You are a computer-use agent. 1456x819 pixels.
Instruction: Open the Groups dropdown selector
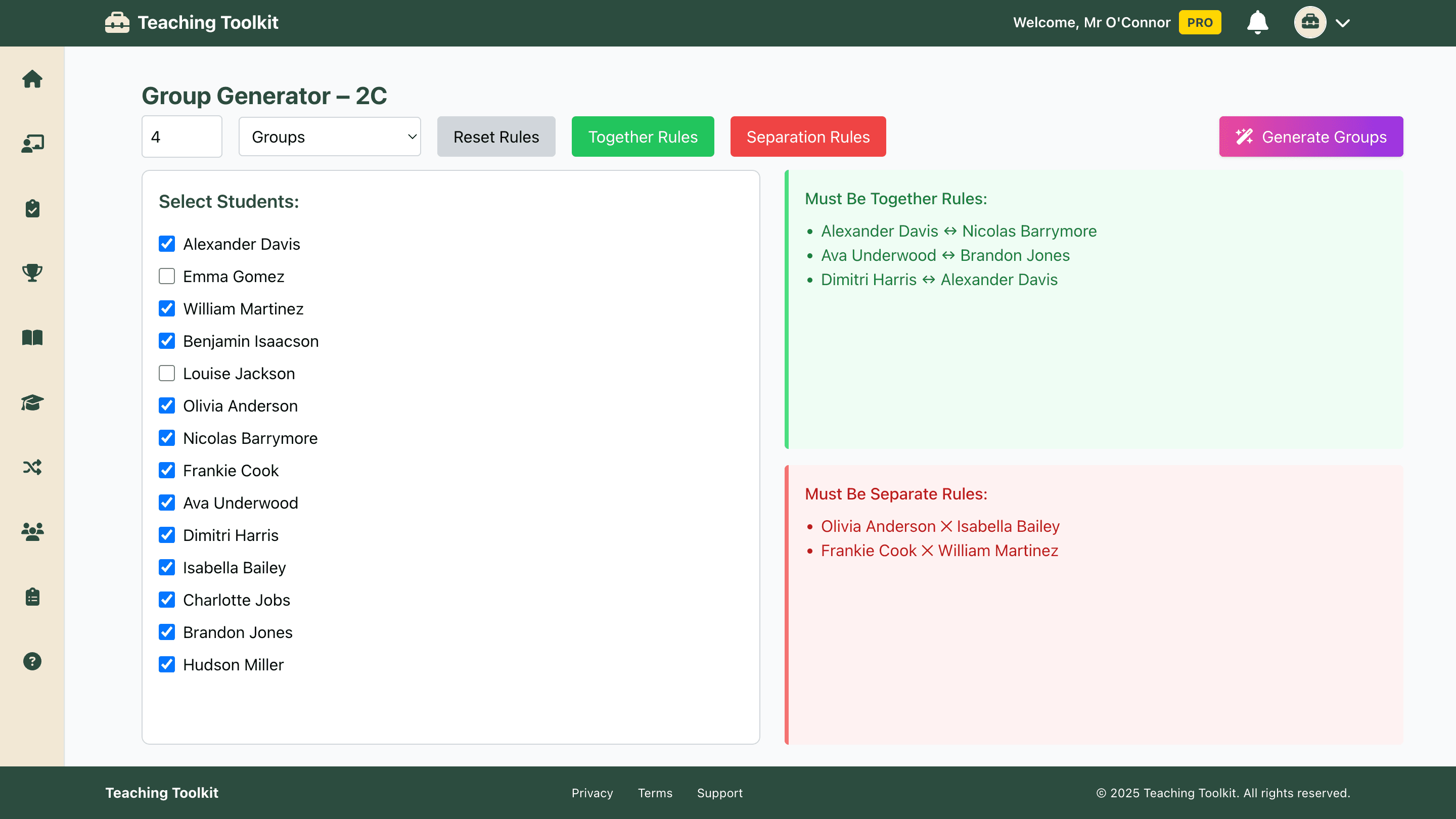click(330, 137)
